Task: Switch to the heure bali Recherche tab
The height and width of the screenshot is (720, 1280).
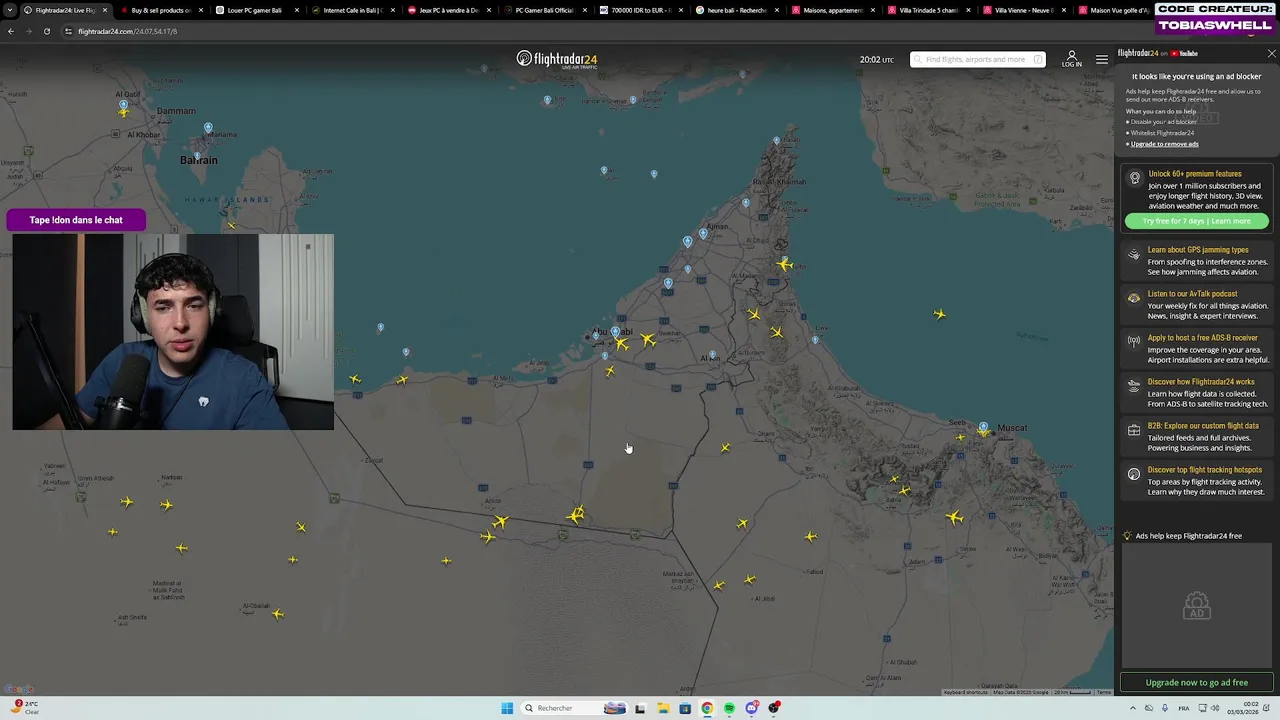Action: (x=736, y=10)
